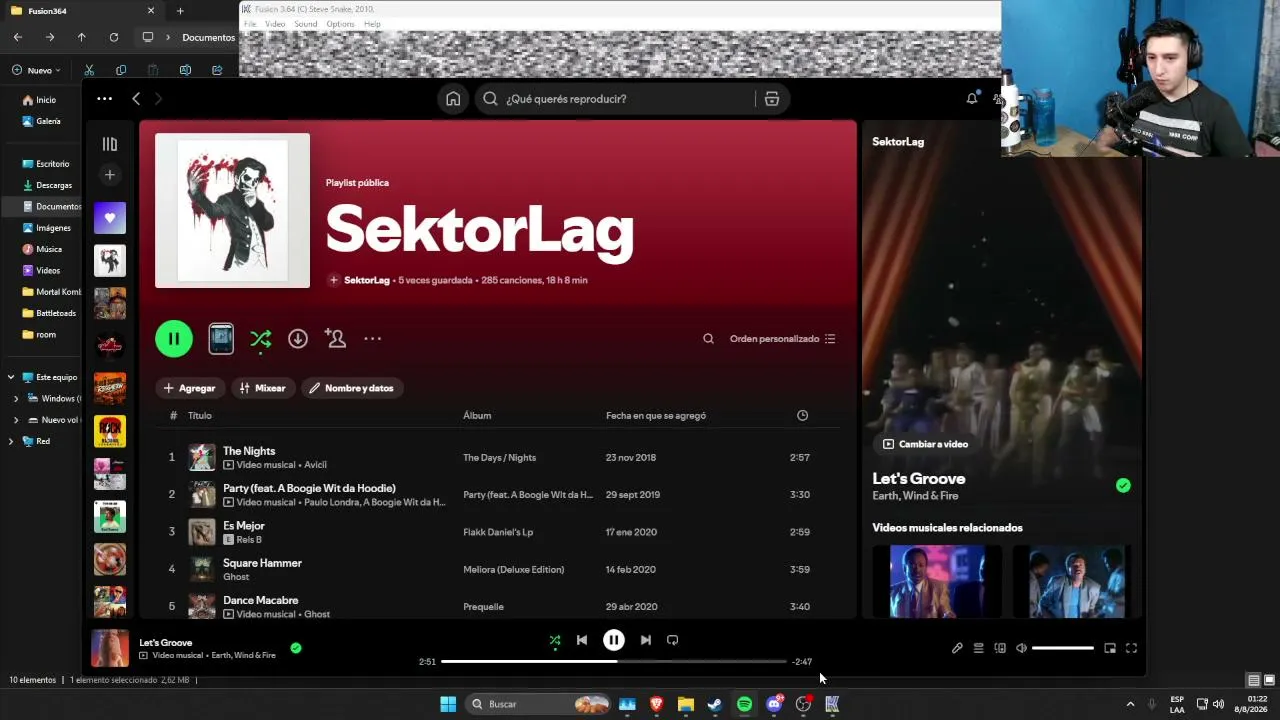The width and height of the screenshot is (1280, 720).
Task: Open the mini player
Action: coord(1110,648)
